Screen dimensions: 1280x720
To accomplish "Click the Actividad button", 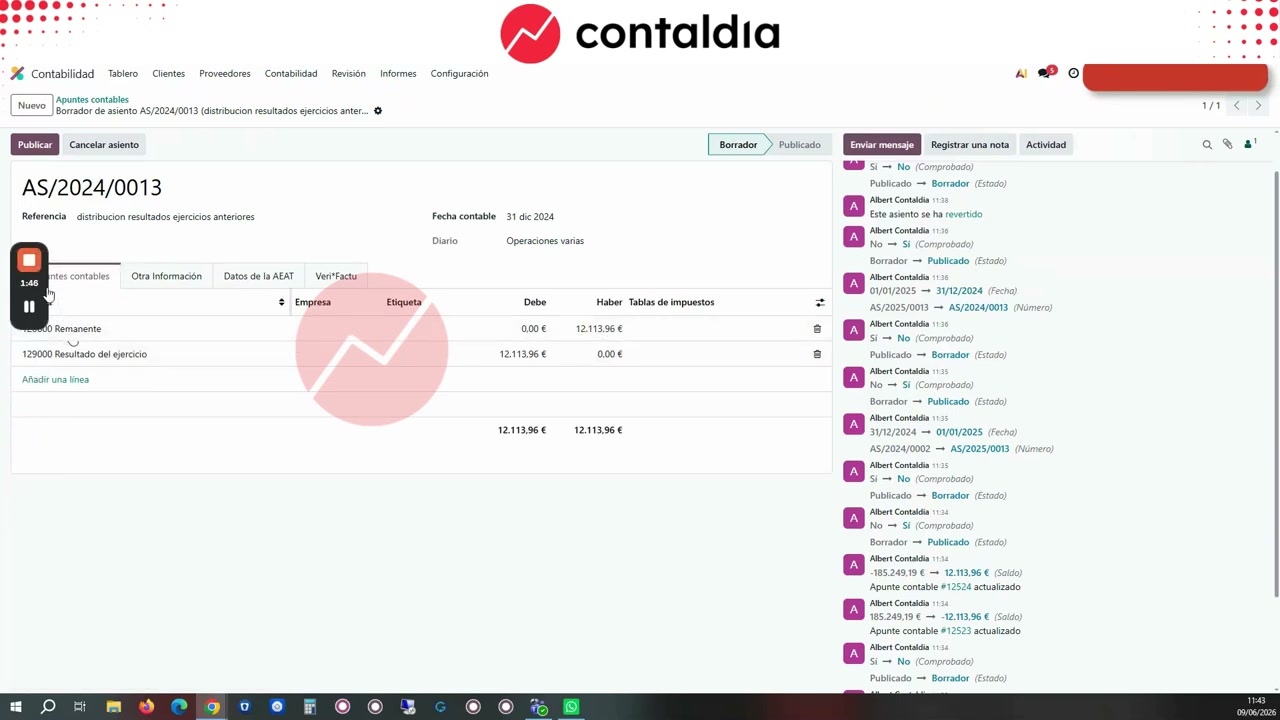I will [1046, 145].
